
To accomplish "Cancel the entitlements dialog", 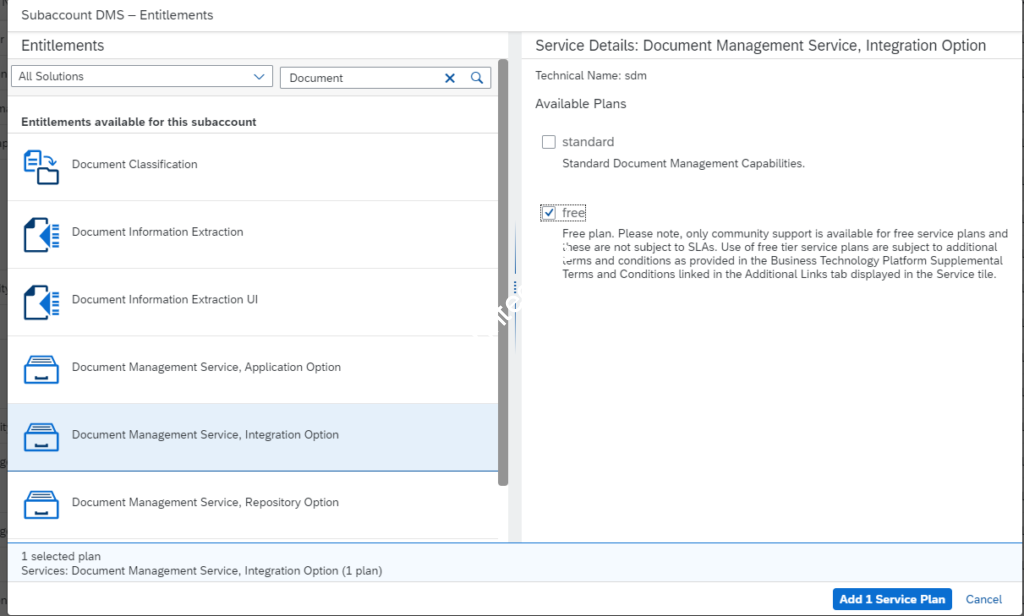I will [984, 599].
